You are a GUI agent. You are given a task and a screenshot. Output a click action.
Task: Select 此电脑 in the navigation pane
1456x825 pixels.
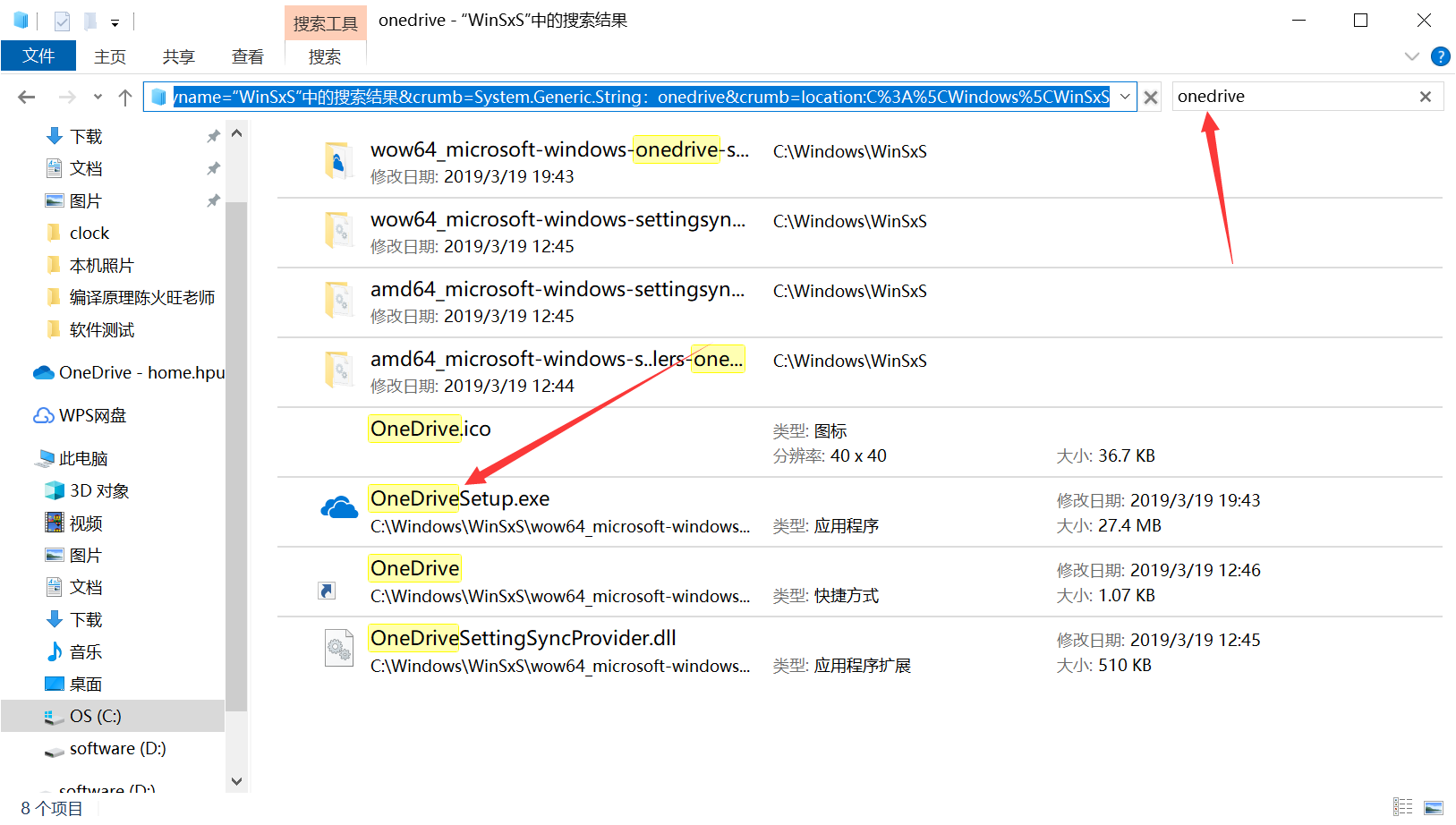click(82, 458)
